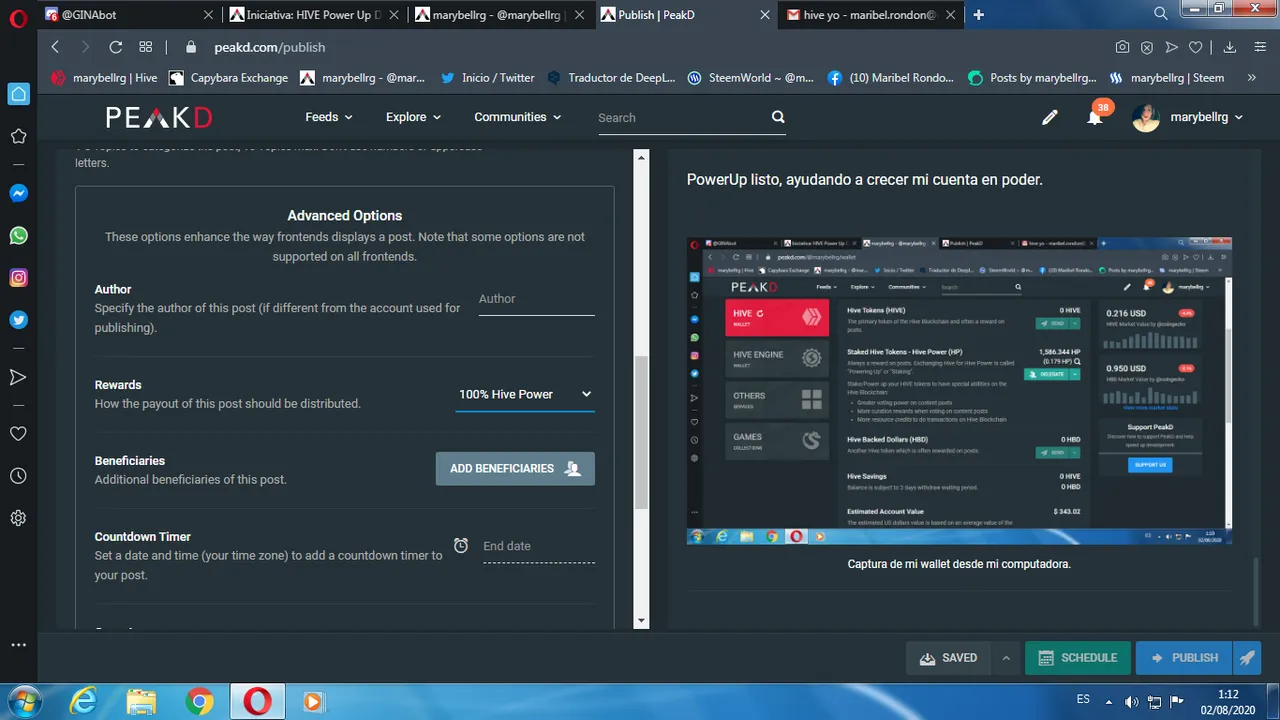Click the editor scrollbar down arrow
The image size is (1280, 720).
pos(642,621)
